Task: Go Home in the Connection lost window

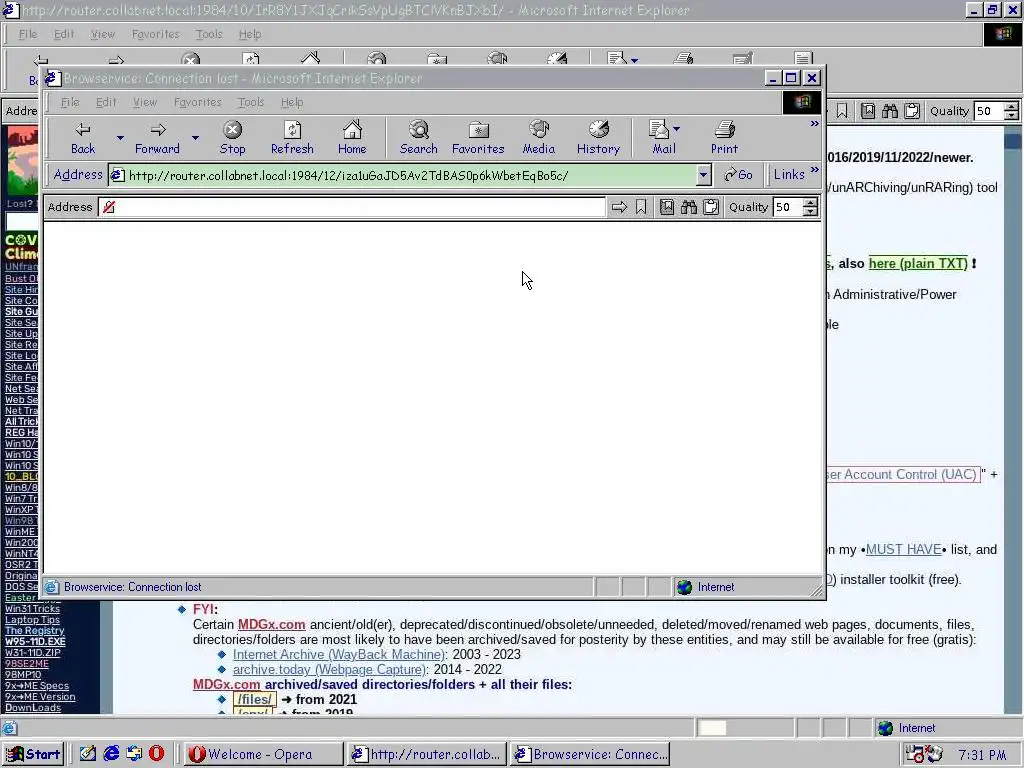Action: pyautogui.click(x=352, y=138)
